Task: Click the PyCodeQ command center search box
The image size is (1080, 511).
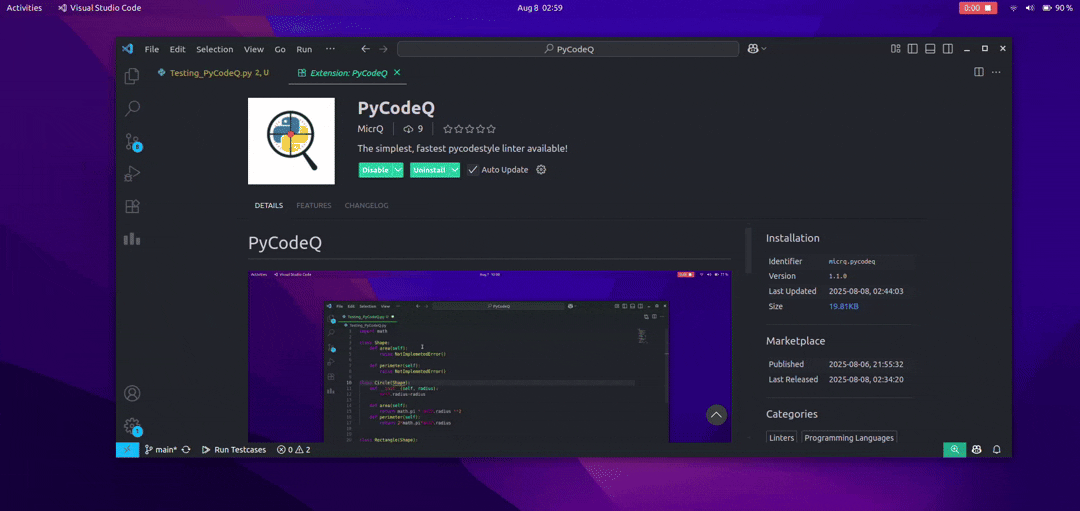Action: [x=568, y=49]
